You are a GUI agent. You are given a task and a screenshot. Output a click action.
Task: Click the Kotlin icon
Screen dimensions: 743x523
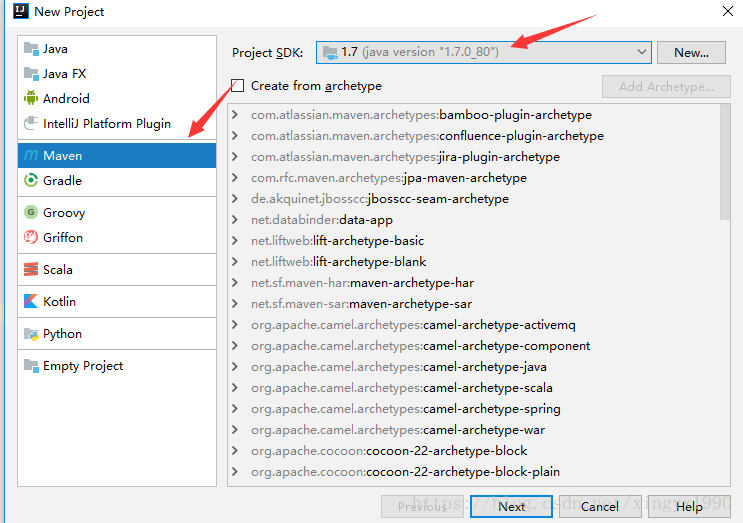click(x=30, y=302)
